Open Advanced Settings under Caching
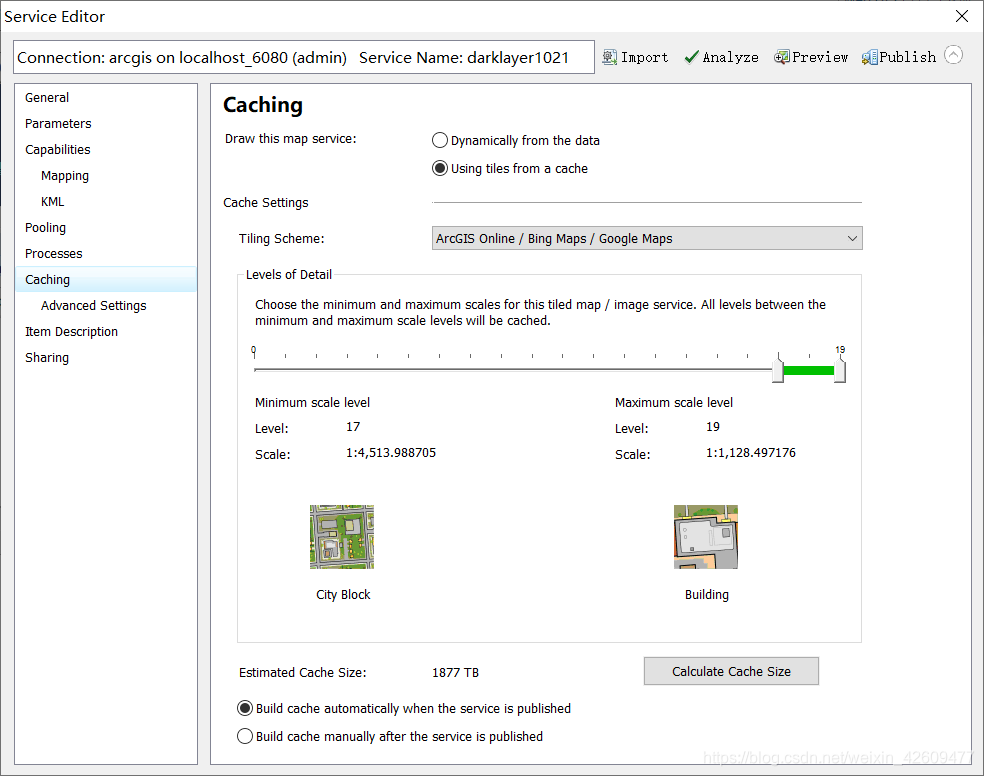 [105, 306]
